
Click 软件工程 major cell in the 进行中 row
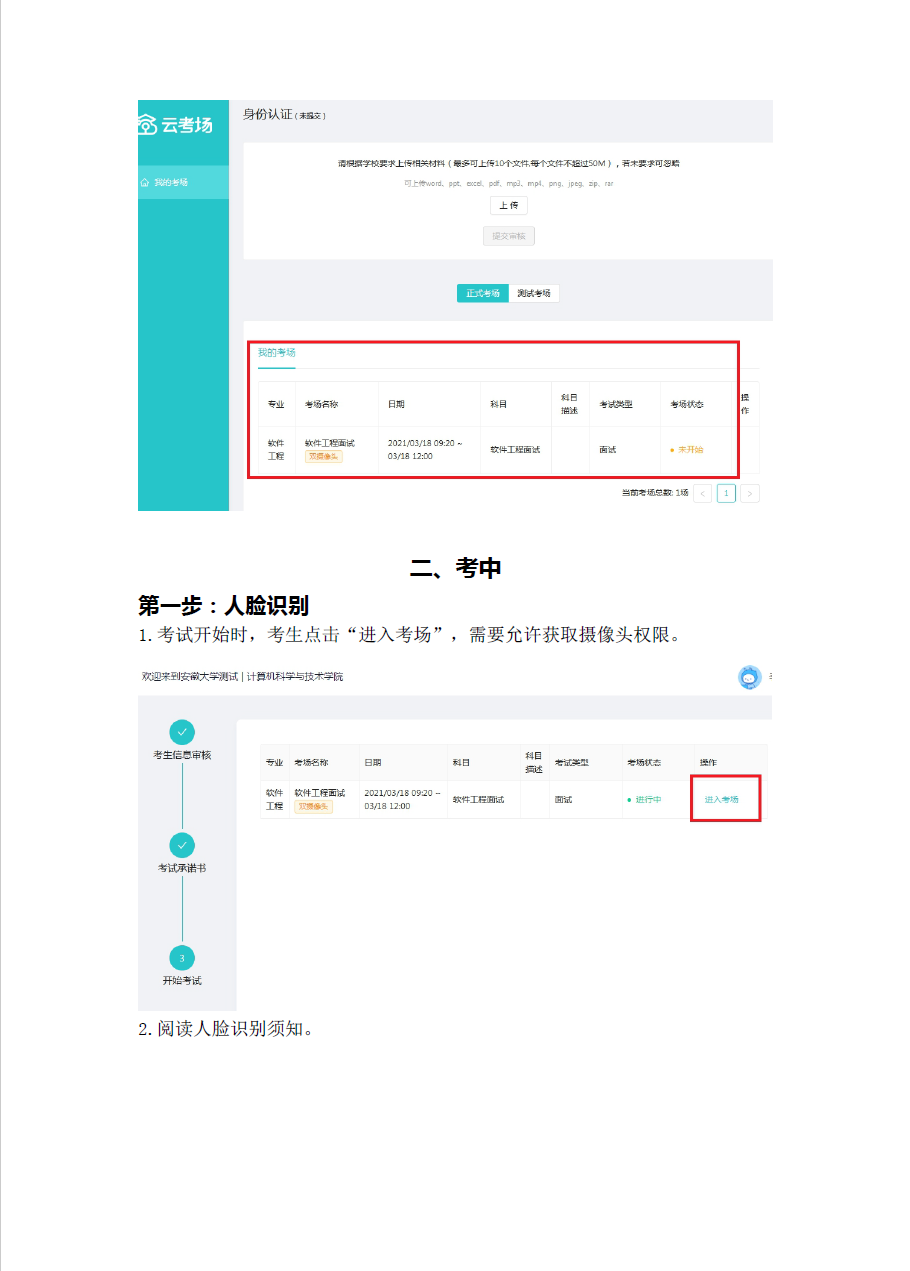click(274, 799)
